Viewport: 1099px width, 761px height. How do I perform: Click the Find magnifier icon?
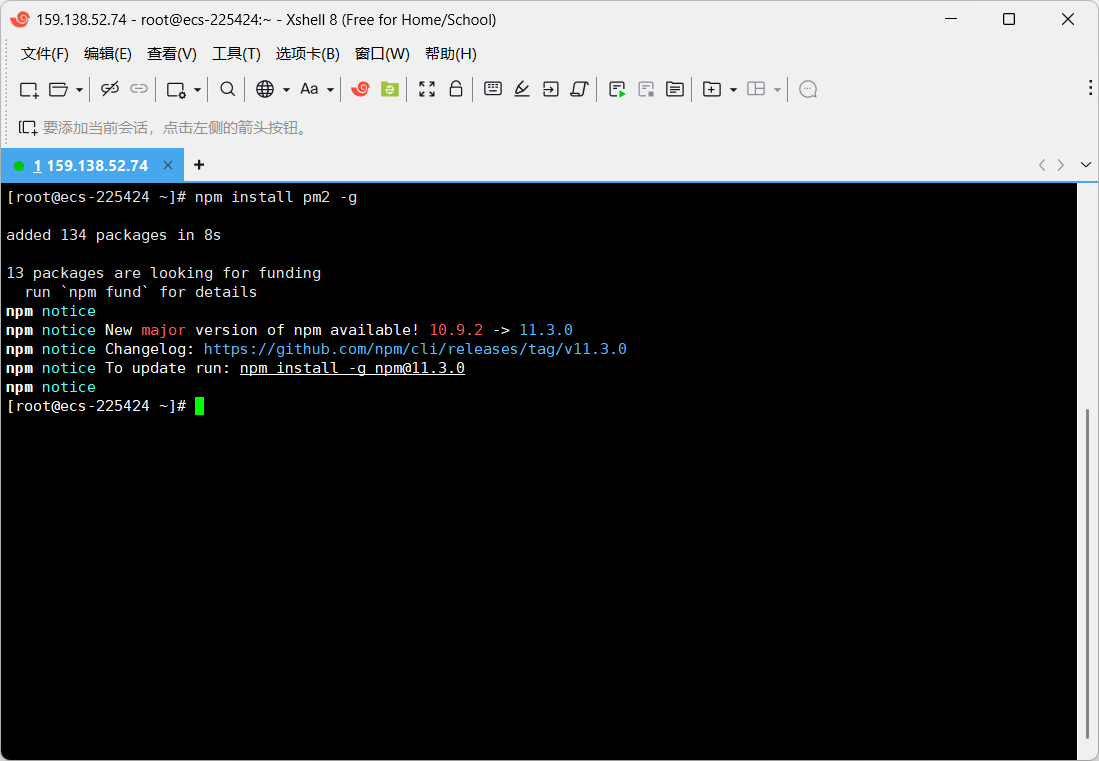tap(227, 89)
